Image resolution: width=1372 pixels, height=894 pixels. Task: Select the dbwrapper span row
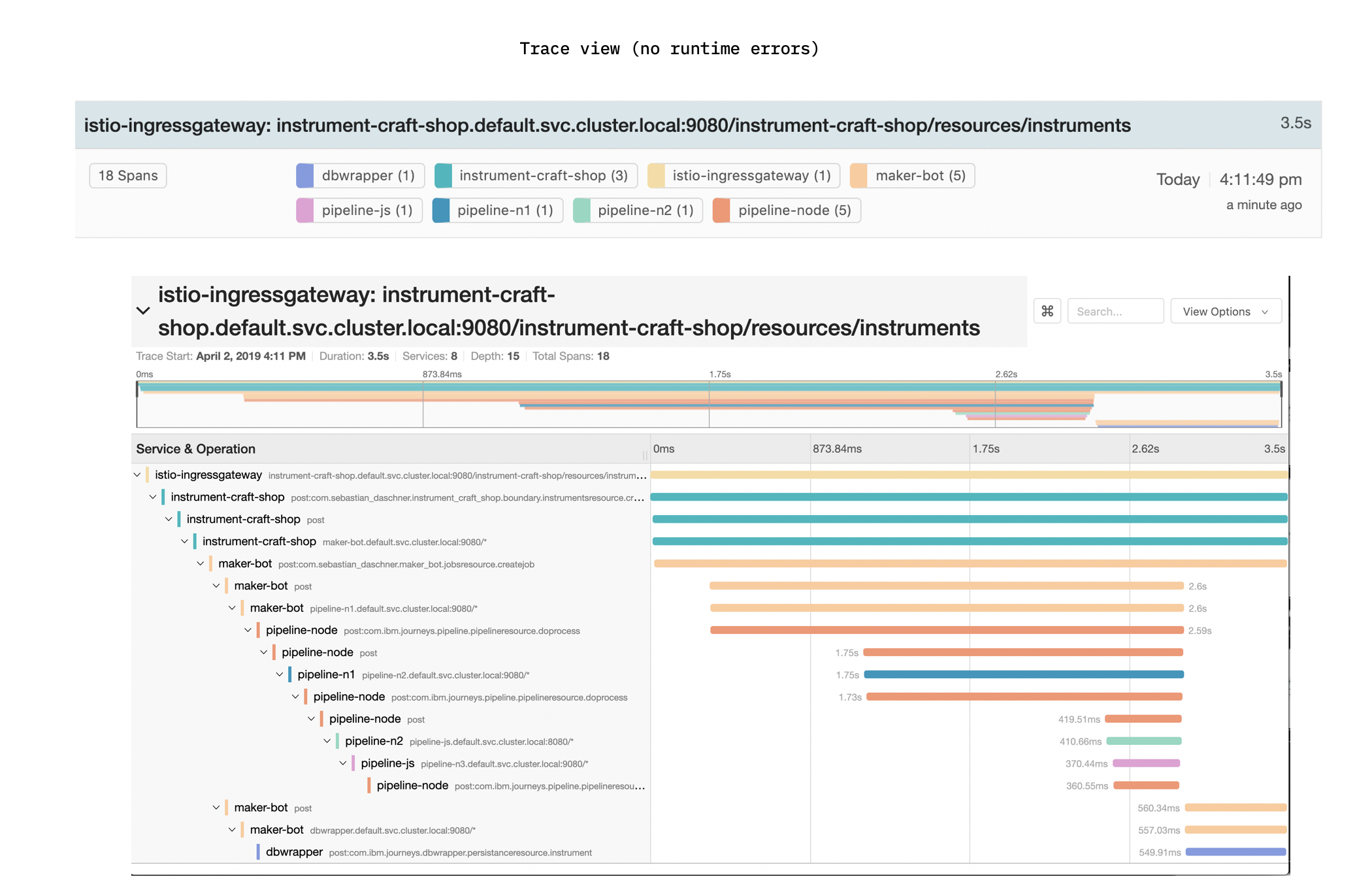294,852
